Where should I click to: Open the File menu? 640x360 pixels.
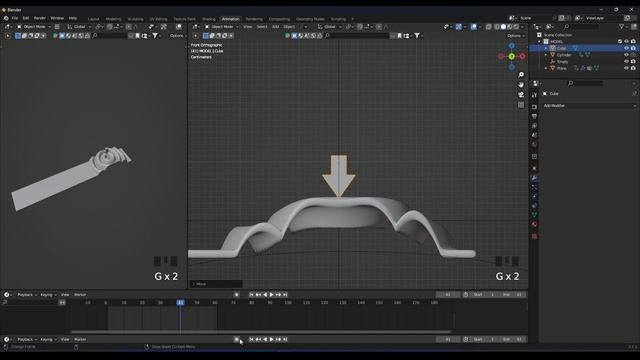coord(15,18)
